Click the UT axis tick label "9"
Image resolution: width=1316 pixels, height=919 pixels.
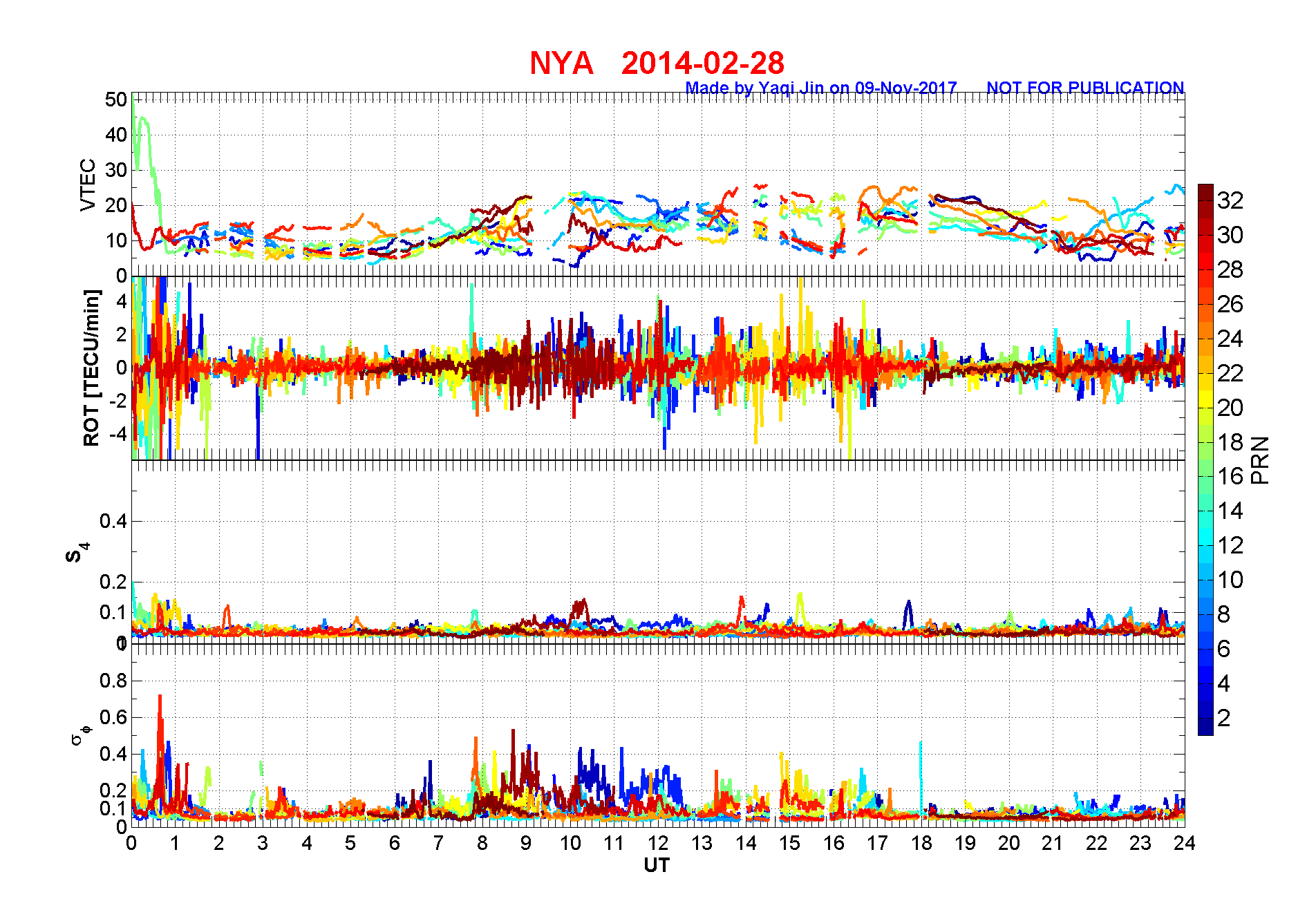[x=526, y=843]
